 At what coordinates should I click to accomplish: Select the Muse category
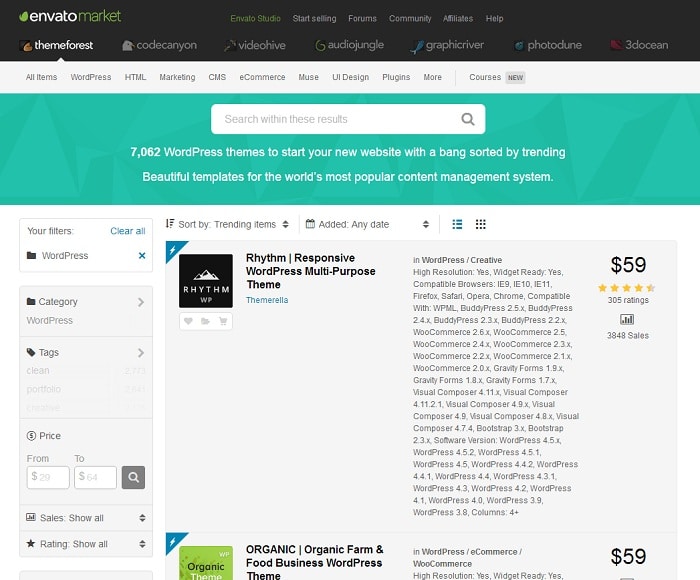[x=308, y=77]
